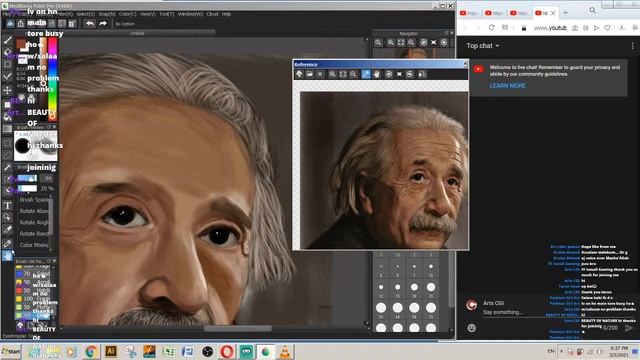The image size is (640, 360).
Task: Click the www.youtube address bar
Action: (x=550, y=28)
